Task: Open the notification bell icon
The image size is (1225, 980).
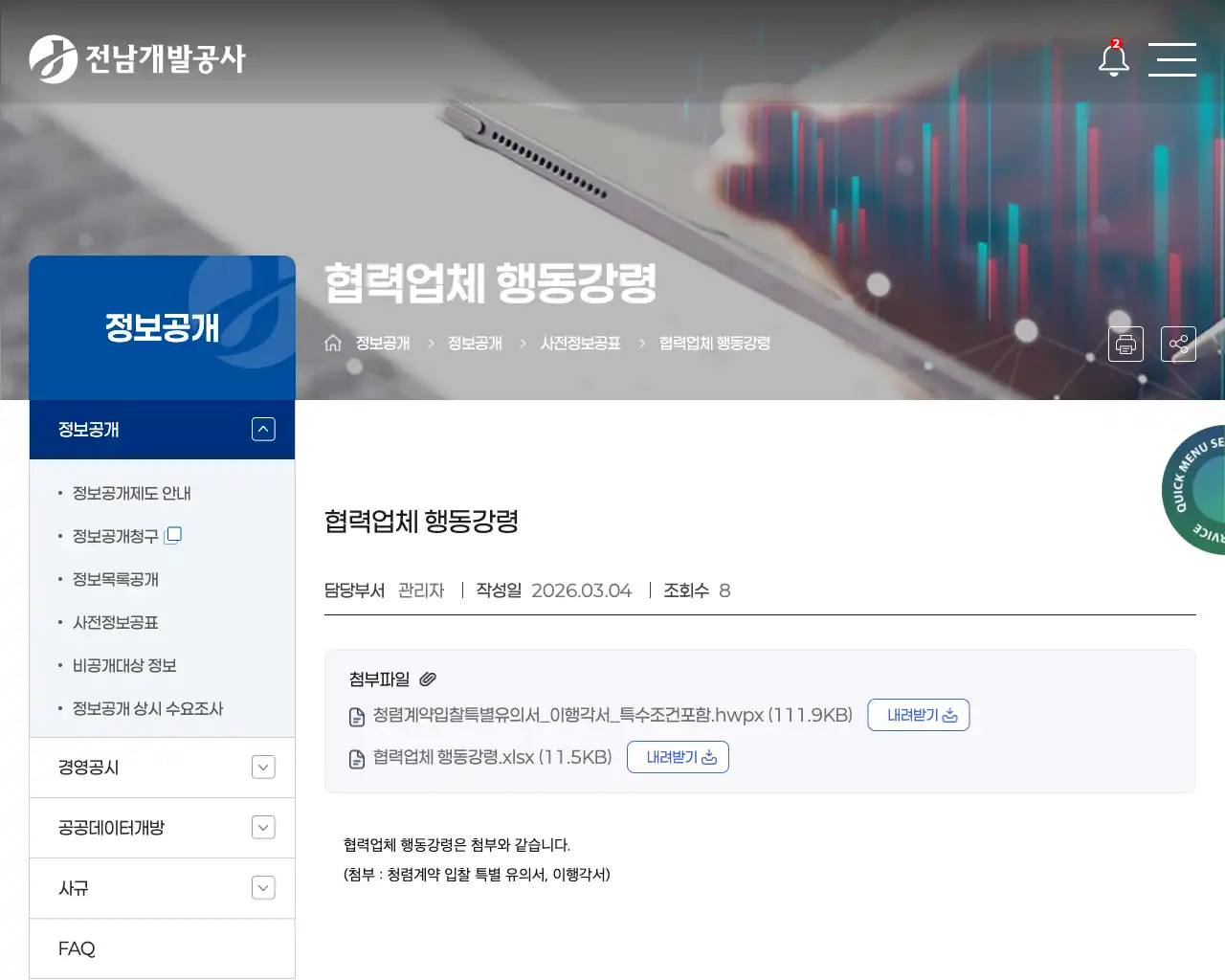Action: click(x=1113, y=58)
